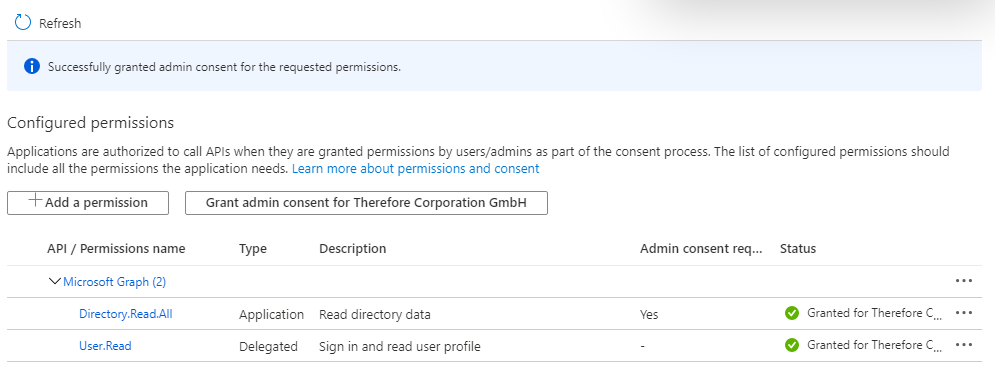Image resolution: width=995 pixels, height=373 pixels.
Task: Click Successfully granted admin consent message
Action: click(x=225, y=67)
